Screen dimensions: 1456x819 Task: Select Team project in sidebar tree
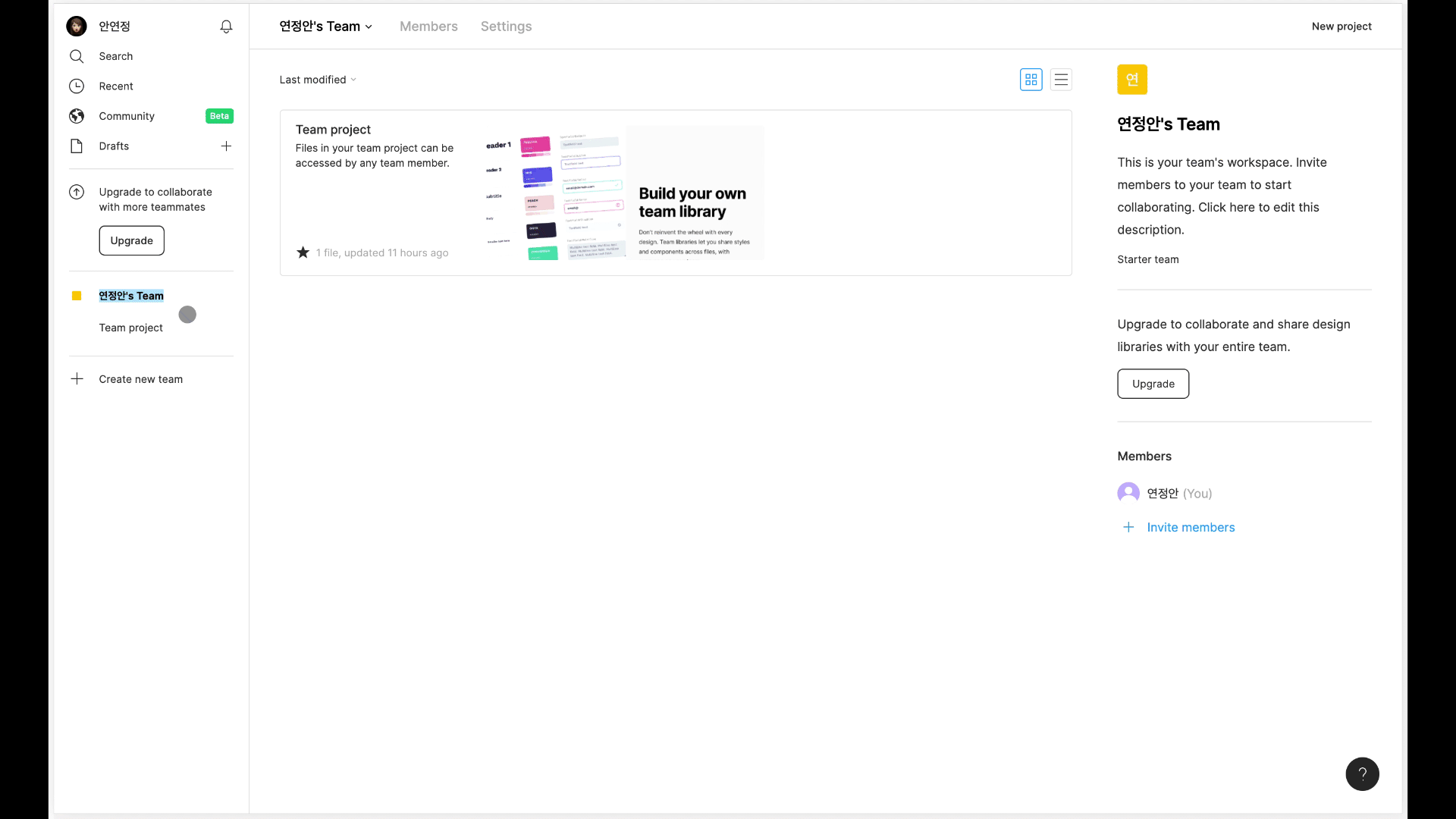pos(130,328)
